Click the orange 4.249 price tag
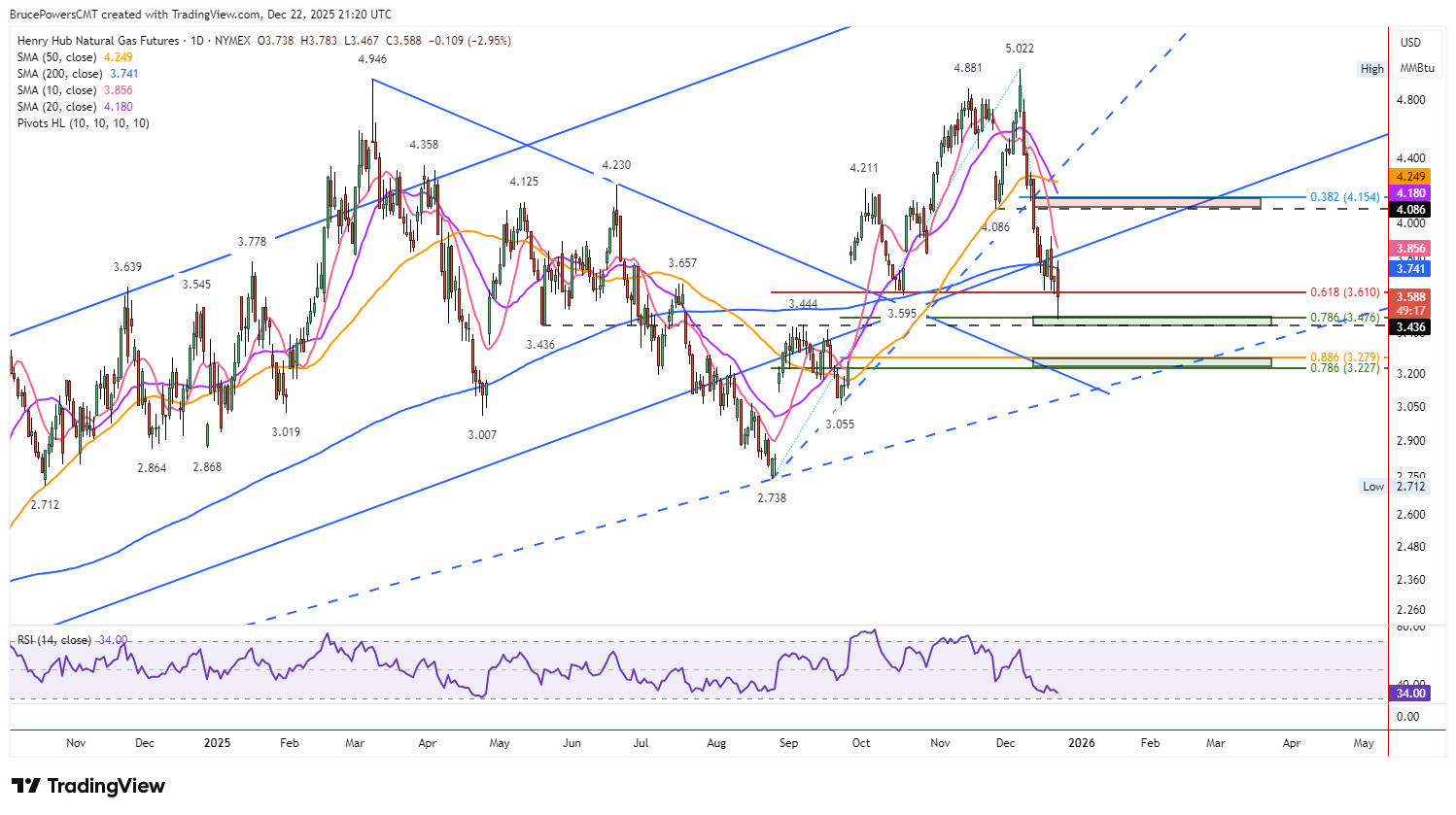This screenshot has height=815, width=1456. pyautogui.click(x=1410, y=177)
